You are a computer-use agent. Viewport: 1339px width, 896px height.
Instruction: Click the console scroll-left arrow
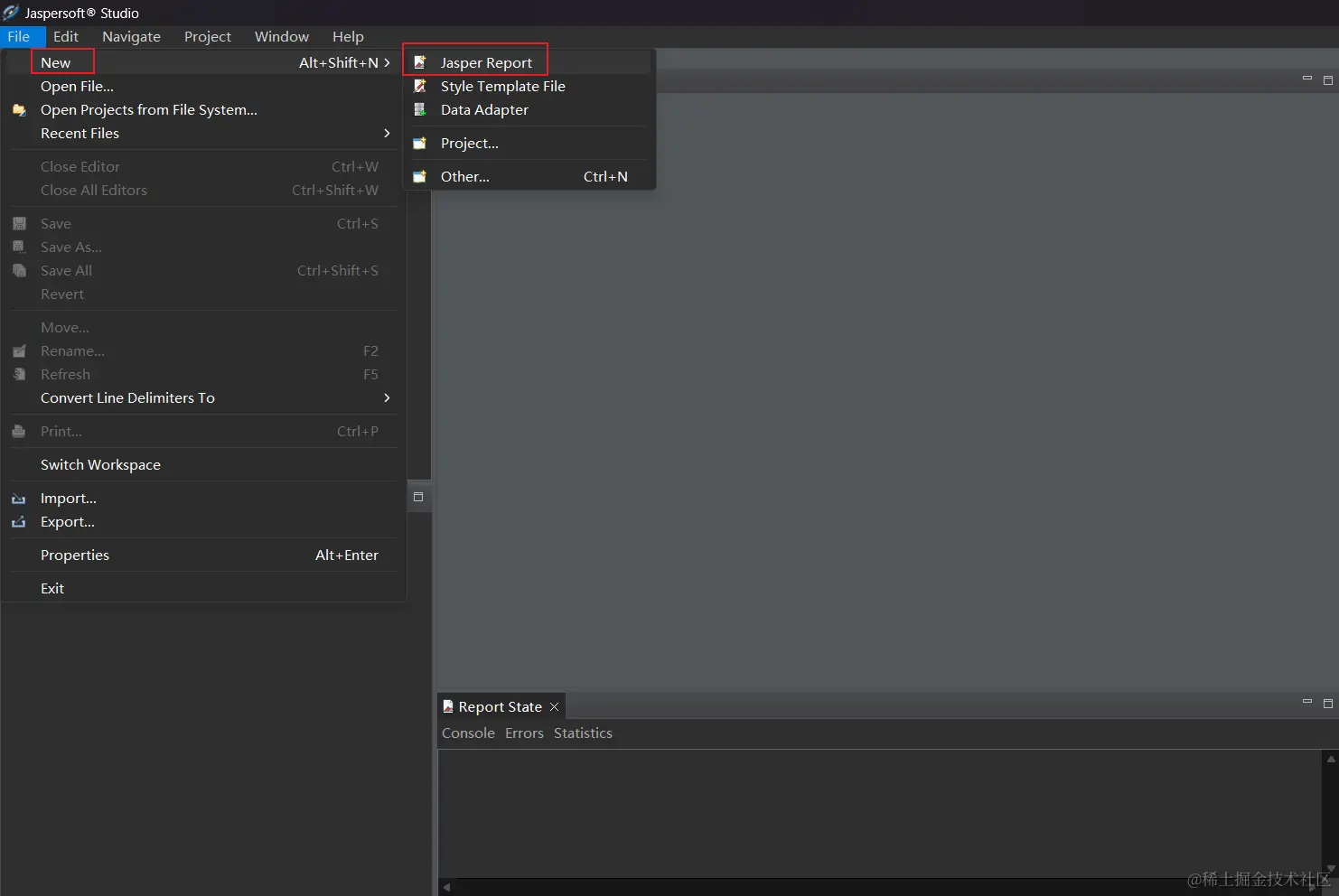pos(446,887)
